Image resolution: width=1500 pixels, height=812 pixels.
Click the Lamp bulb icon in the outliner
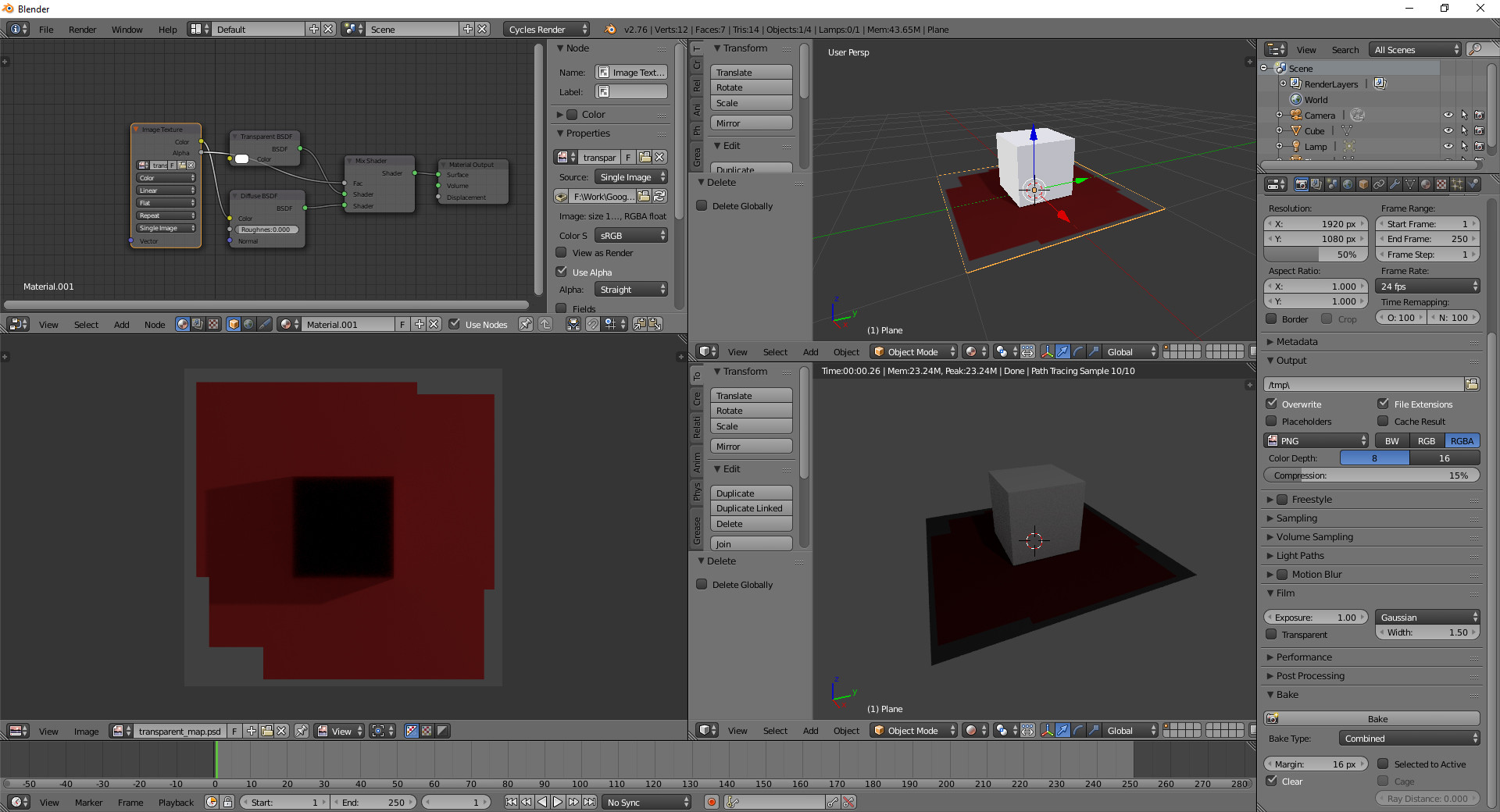1296,146
